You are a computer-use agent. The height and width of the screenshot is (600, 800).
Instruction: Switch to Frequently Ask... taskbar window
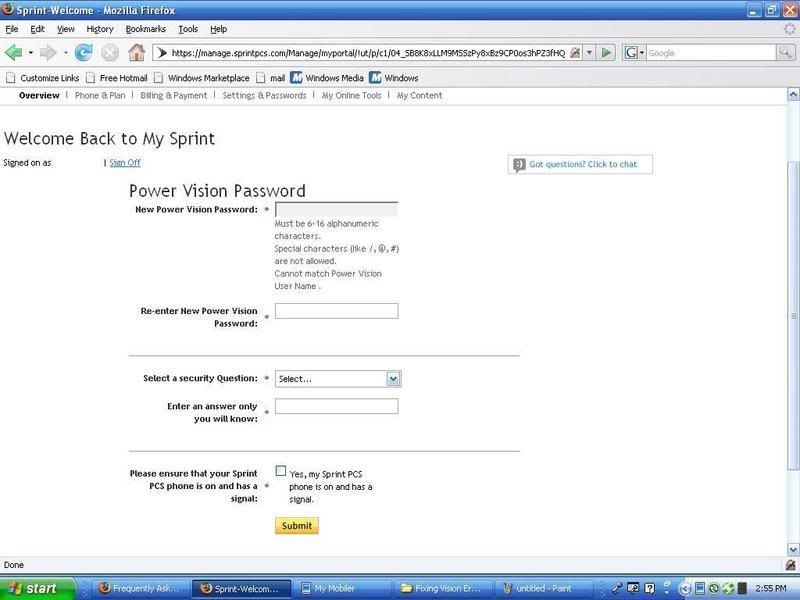(x=139, y=588)
